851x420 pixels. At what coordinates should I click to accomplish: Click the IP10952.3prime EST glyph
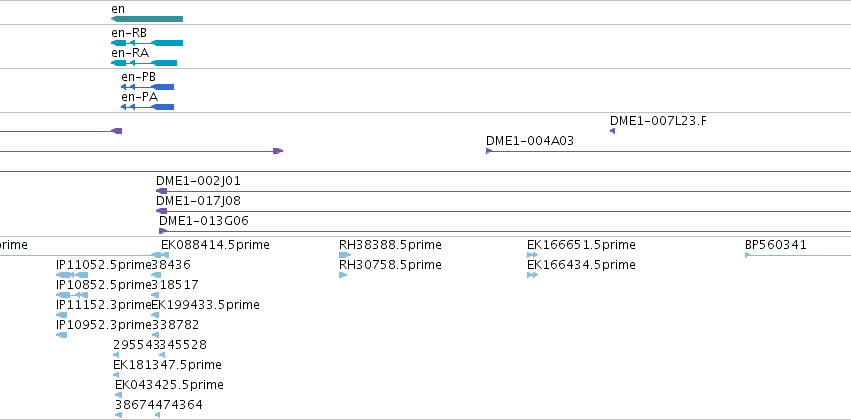coord(61,335)
